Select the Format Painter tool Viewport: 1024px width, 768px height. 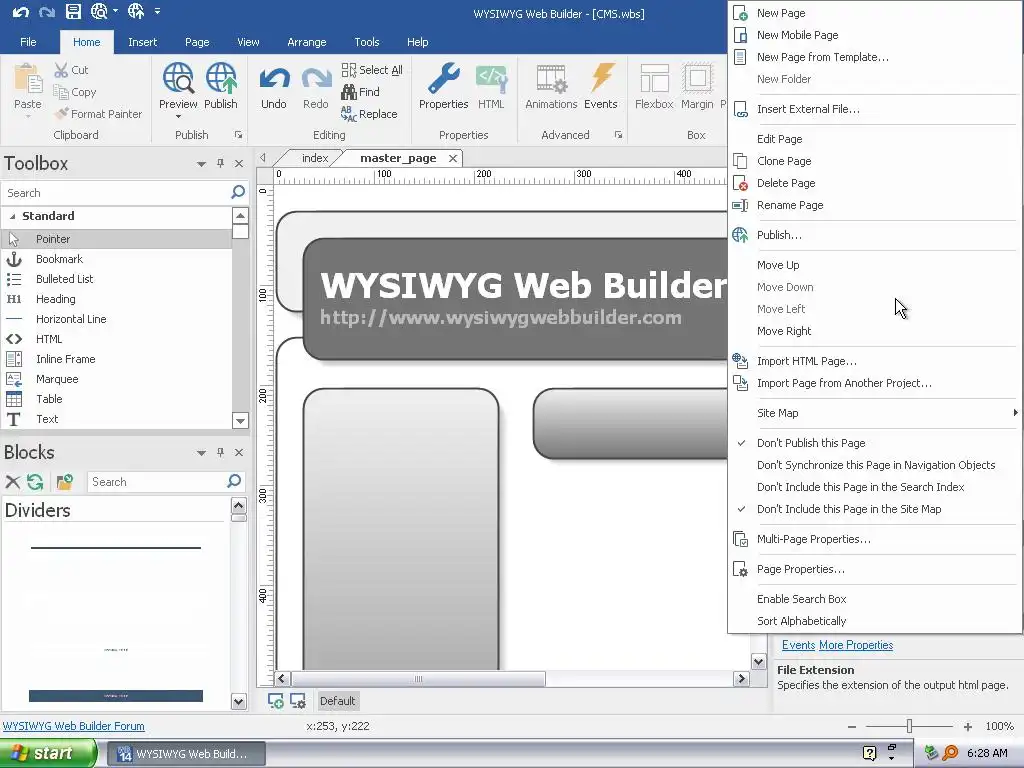(x=98, y=114)
